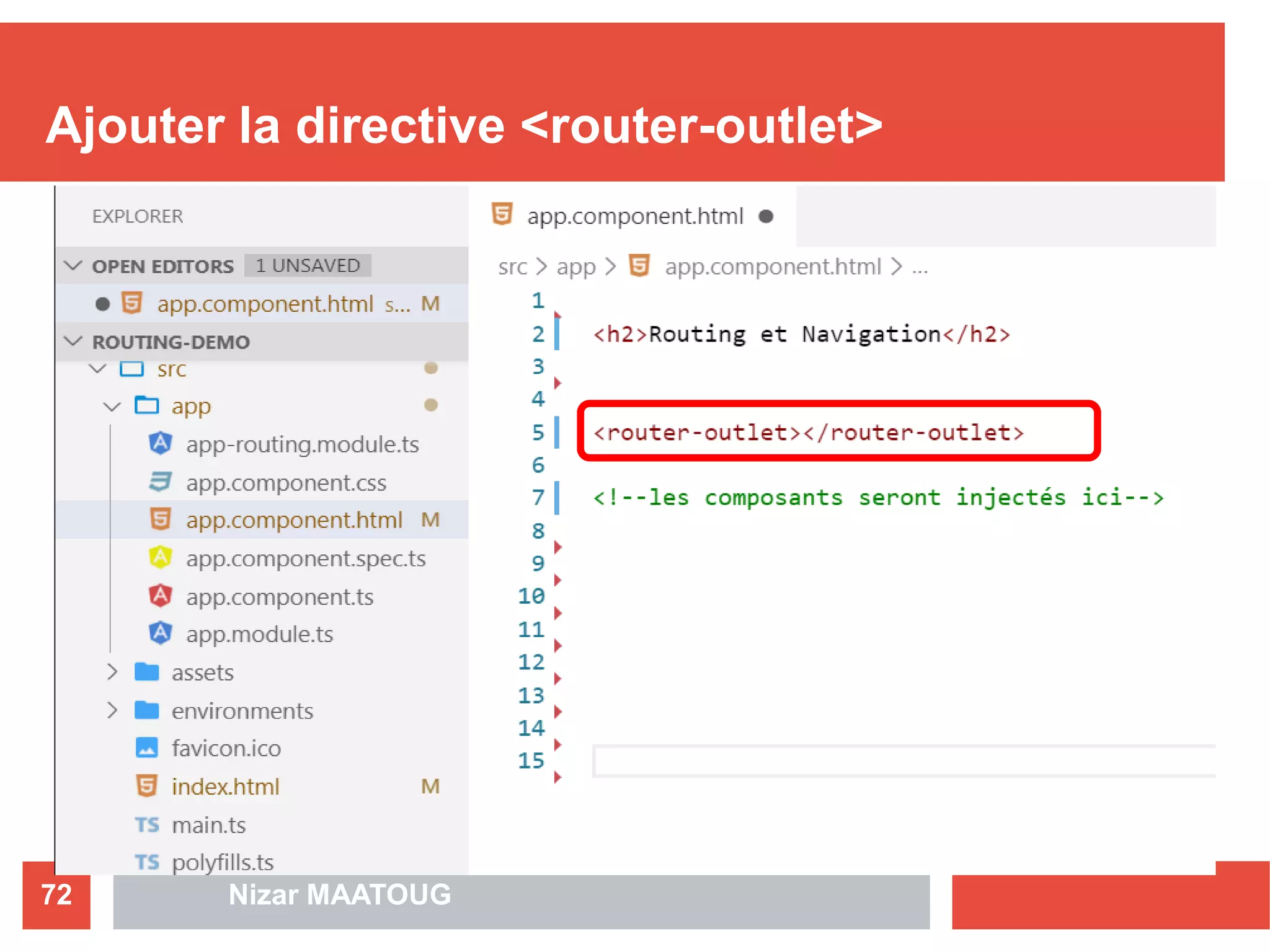Open app.component.spec.ts file
The image size is (1270, 952).
coord(306,558)
